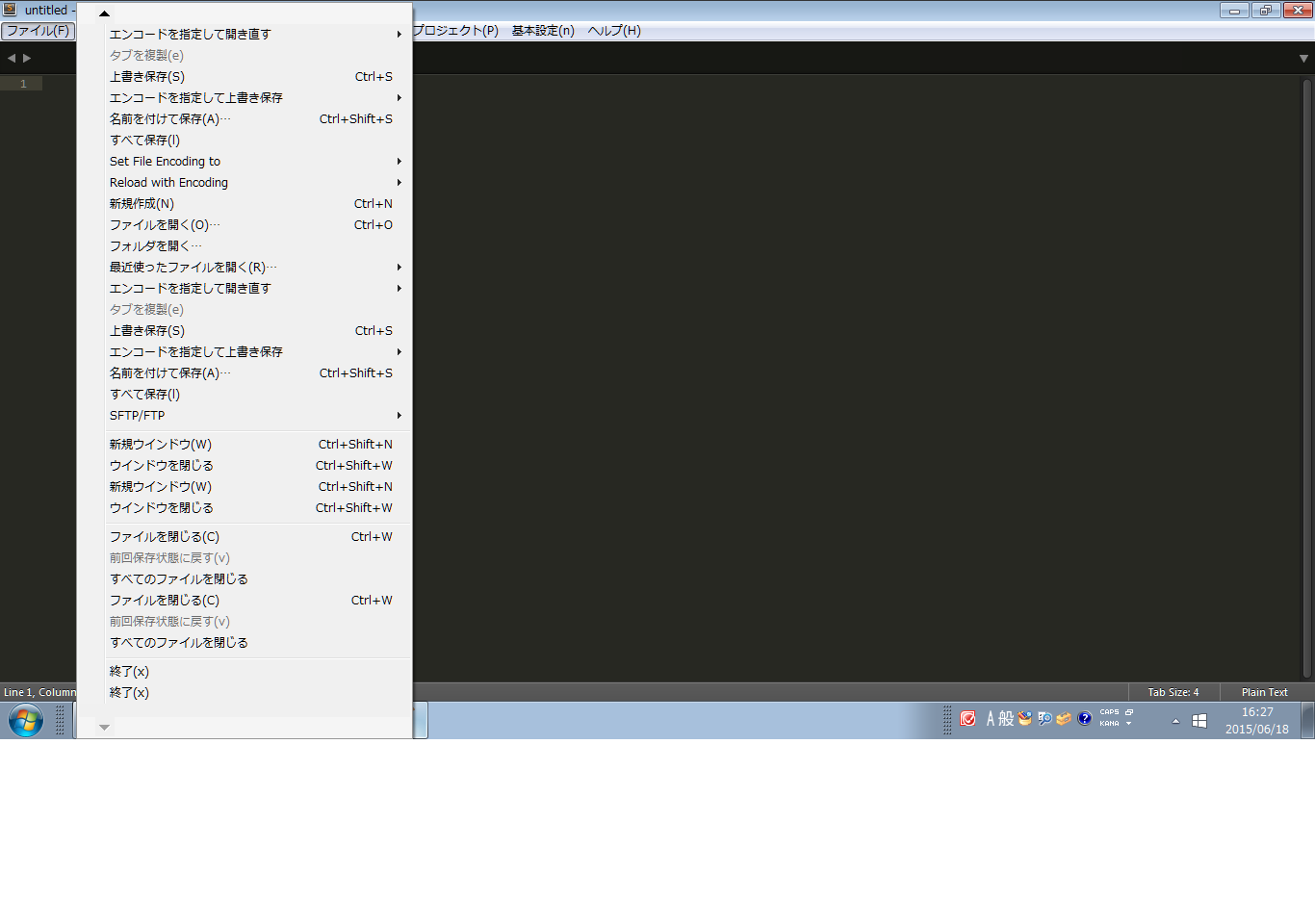This screenshot has height=924, width=1315.
Task: Click the taskbar toolbar grip handle
Action: click(60, 720)
